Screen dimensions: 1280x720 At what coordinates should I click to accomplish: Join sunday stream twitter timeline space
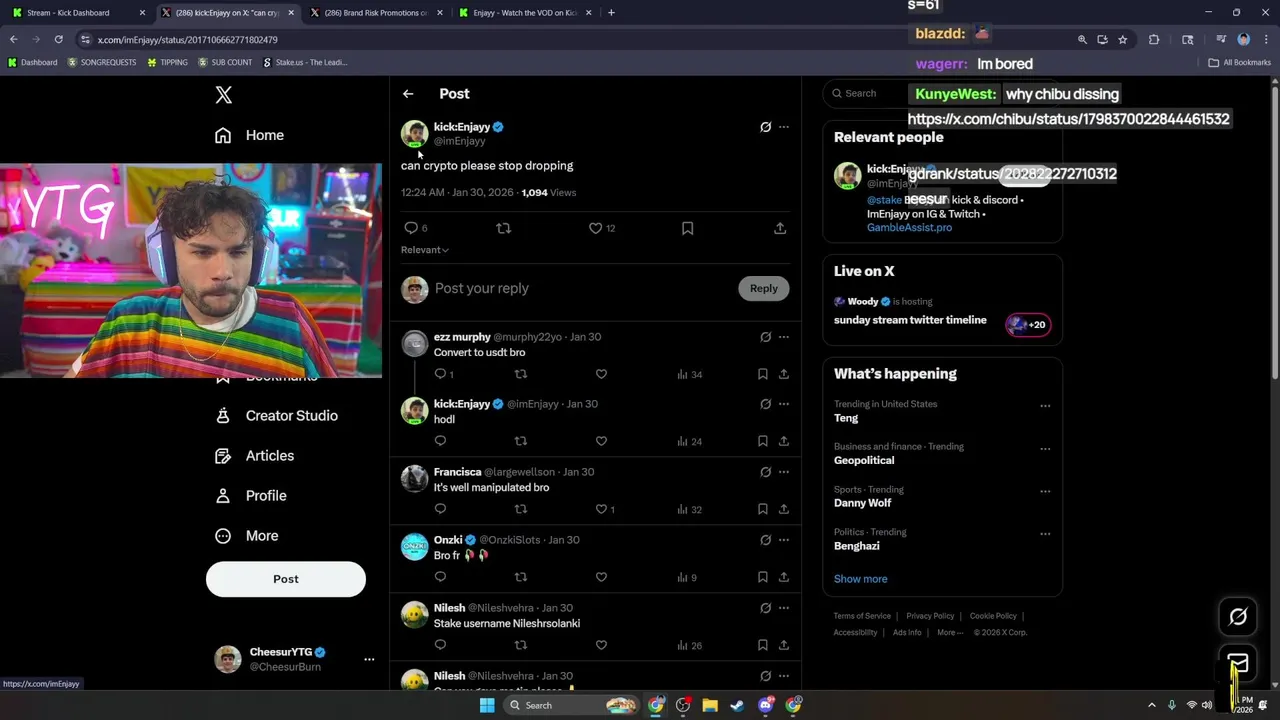click(x=942, y=312)
